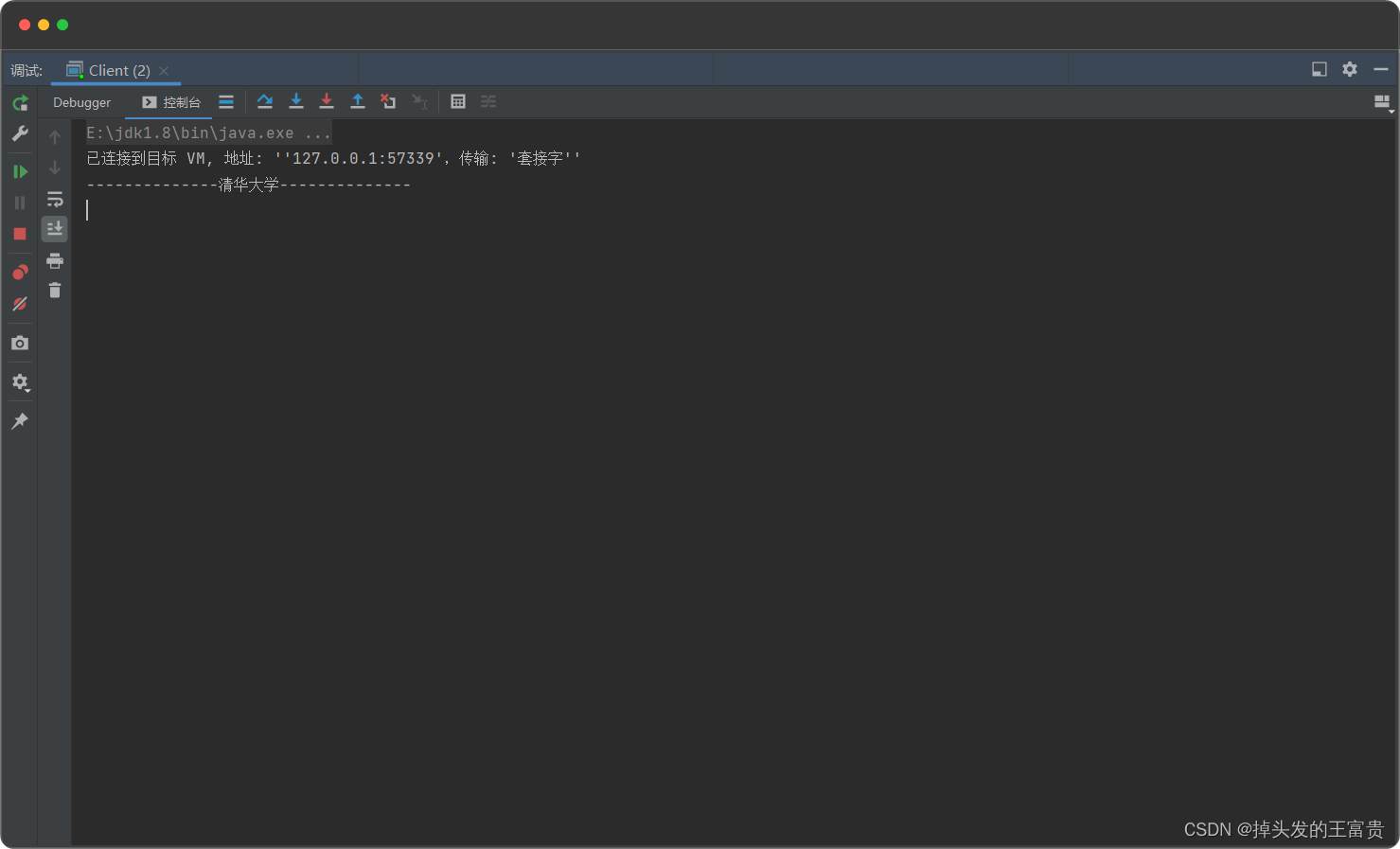Move up the stack trace arrow
The height and width of the screenshot is (849, 1400).
(55, 137)
